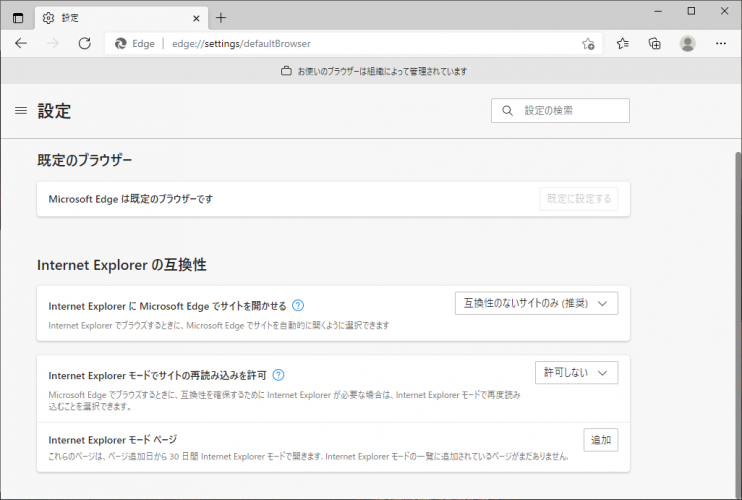Viewport: 742px width, 500px height.
Task: Click the forward arrow button
Action: click(x=53, y=44)
